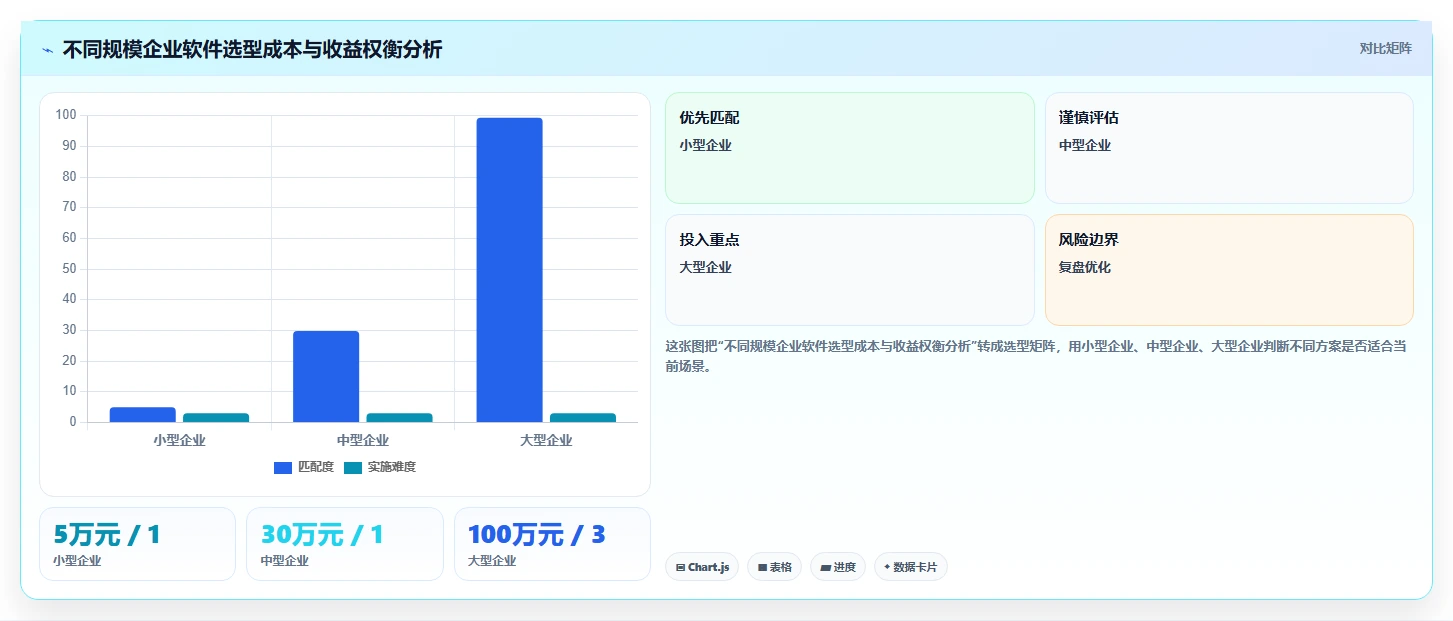Click the 大型企业 x-axis label

tap(546, 440)
